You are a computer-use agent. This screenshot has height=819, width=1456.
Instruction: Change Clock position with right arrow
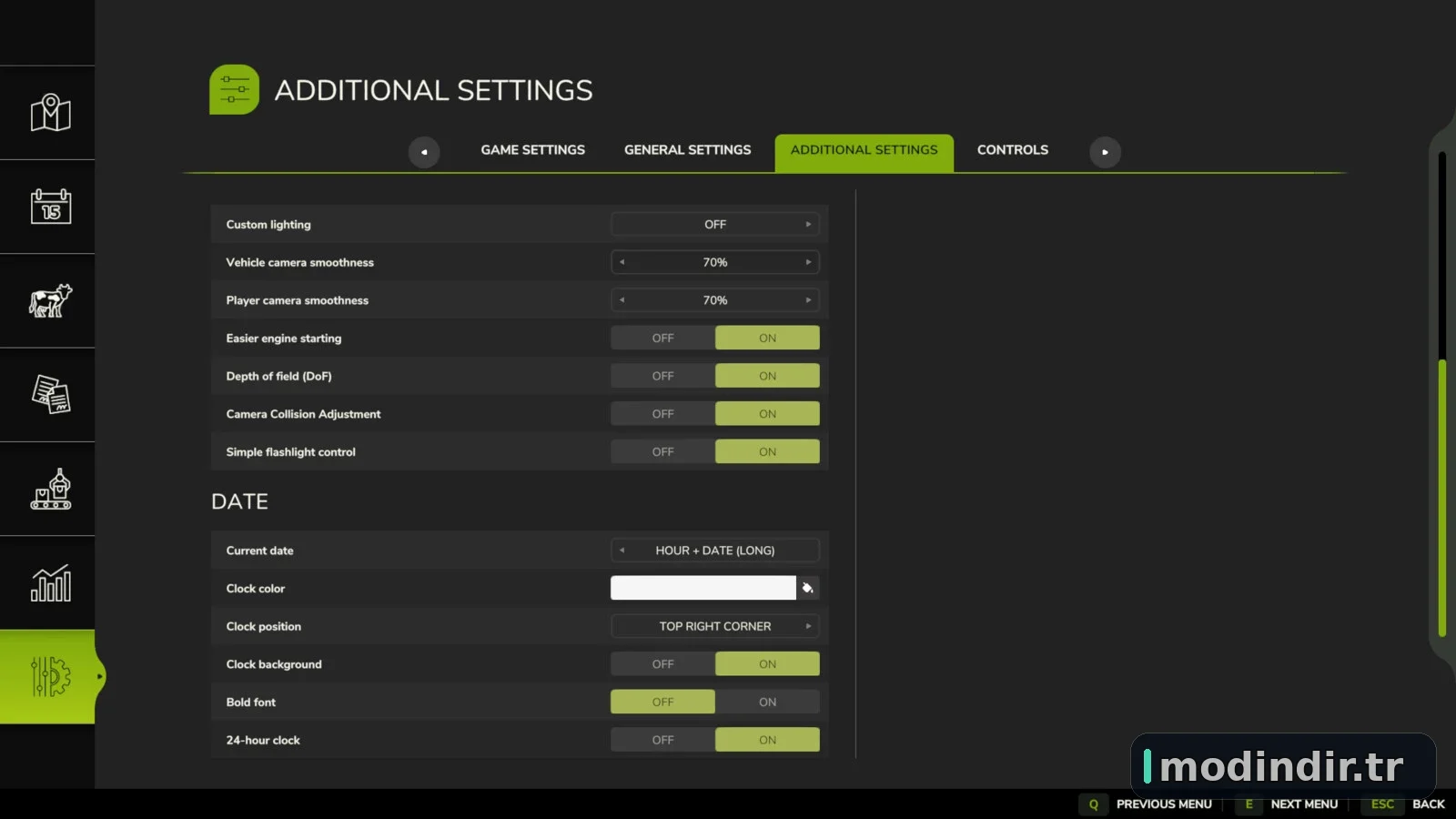point(808,626)
